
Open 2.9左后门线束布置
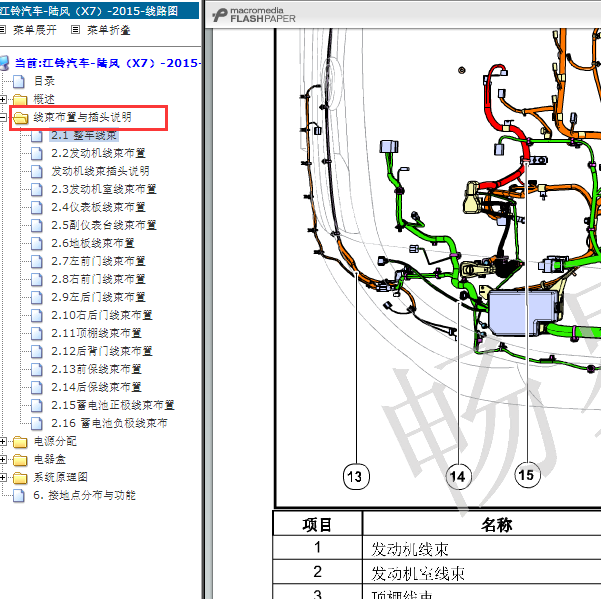(x=99, y=297)
